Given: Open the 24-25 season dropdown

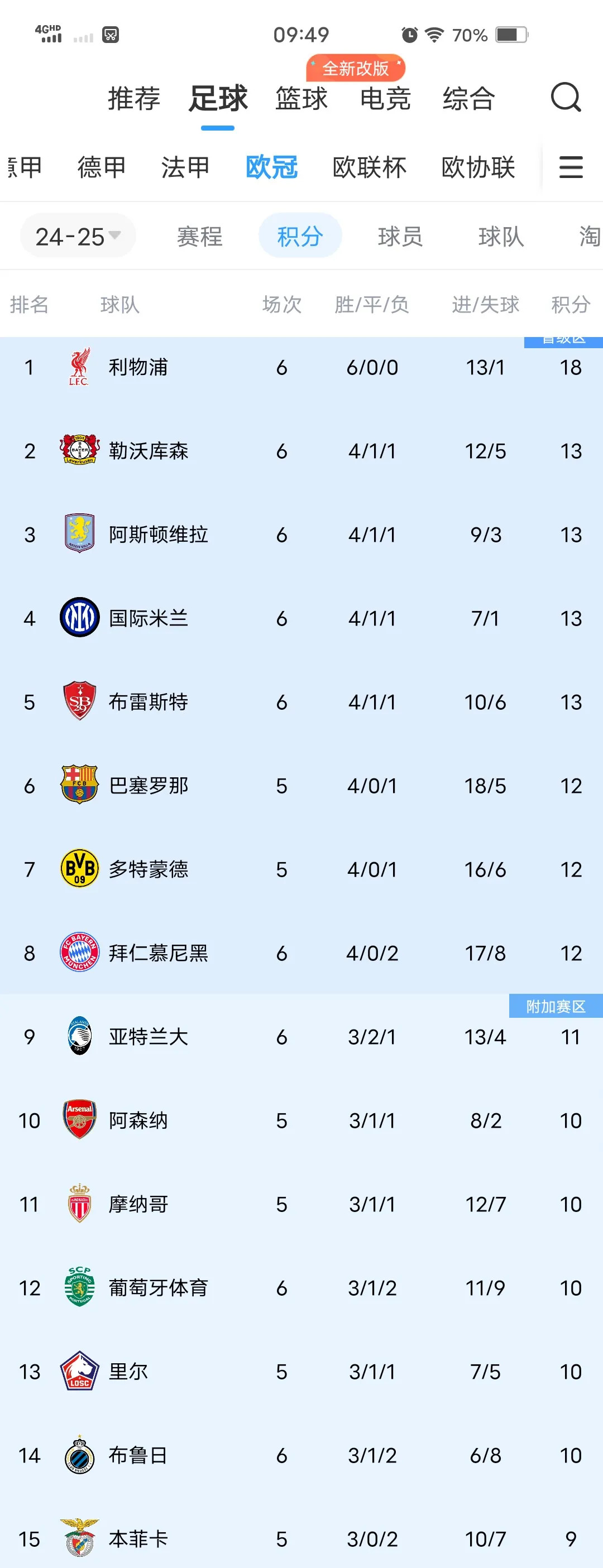Looking at the screenshot, I should (78, 235).
